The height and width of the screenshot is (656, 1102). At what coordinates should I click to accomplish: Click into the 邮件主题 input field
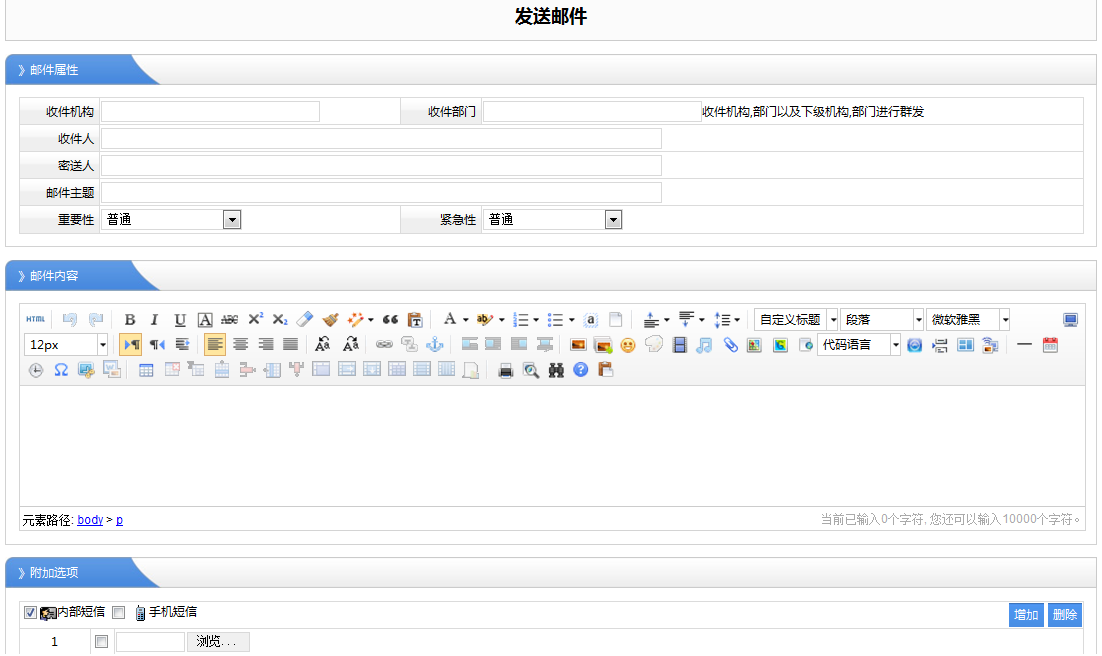click(x=381, y=193)
